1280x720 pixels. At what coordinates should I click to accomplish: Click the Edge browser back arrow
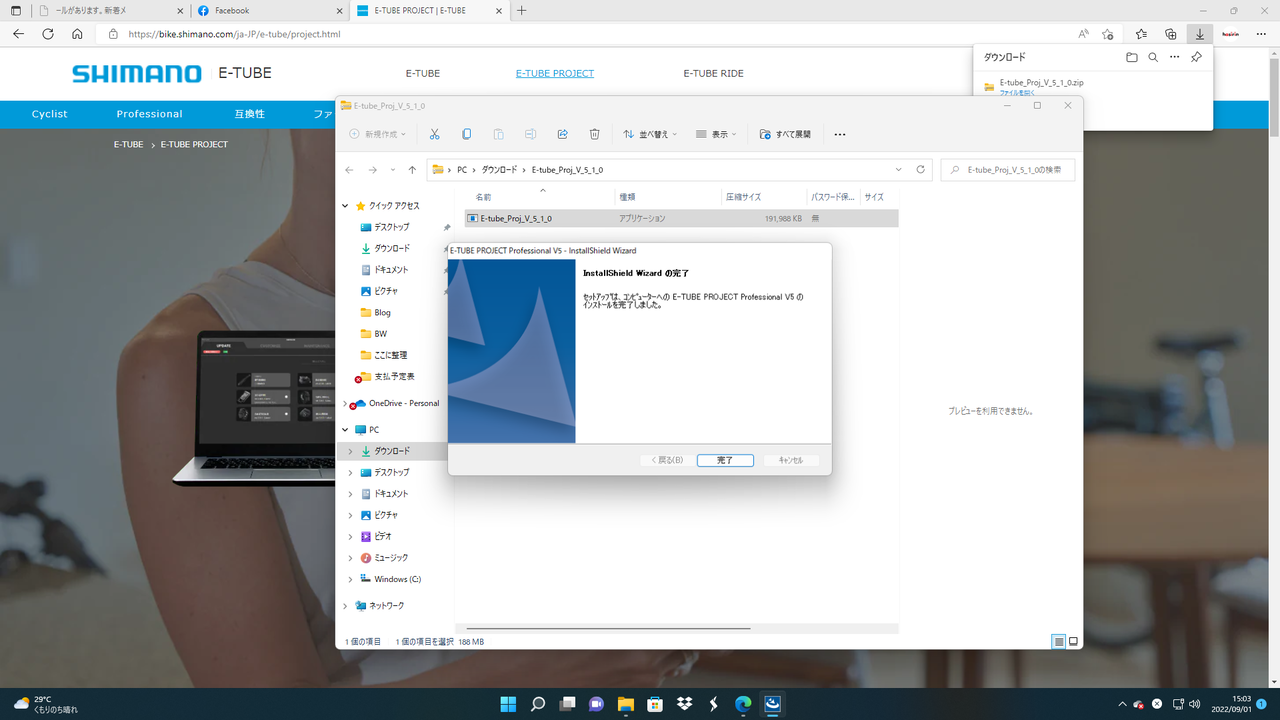18,34
